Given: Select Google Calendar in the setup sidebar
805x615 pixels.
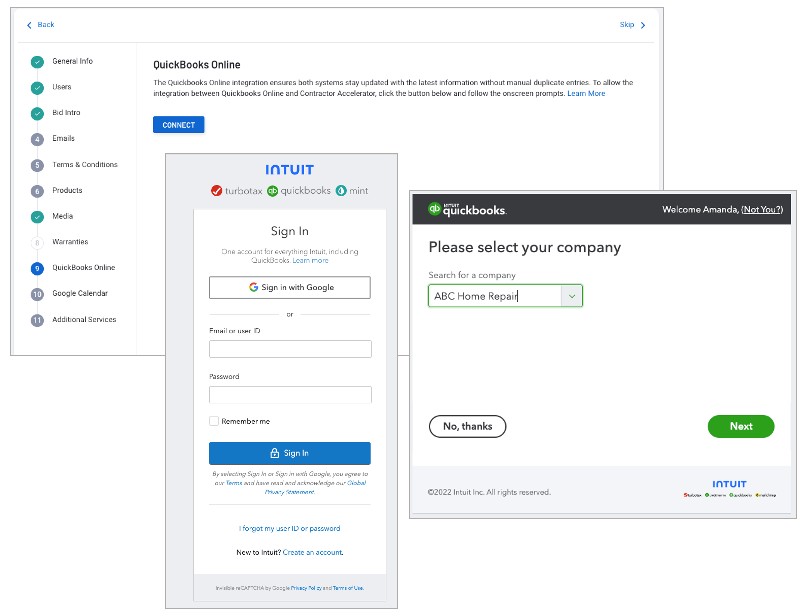Looking at the screenshot, I should click(80, 293).
